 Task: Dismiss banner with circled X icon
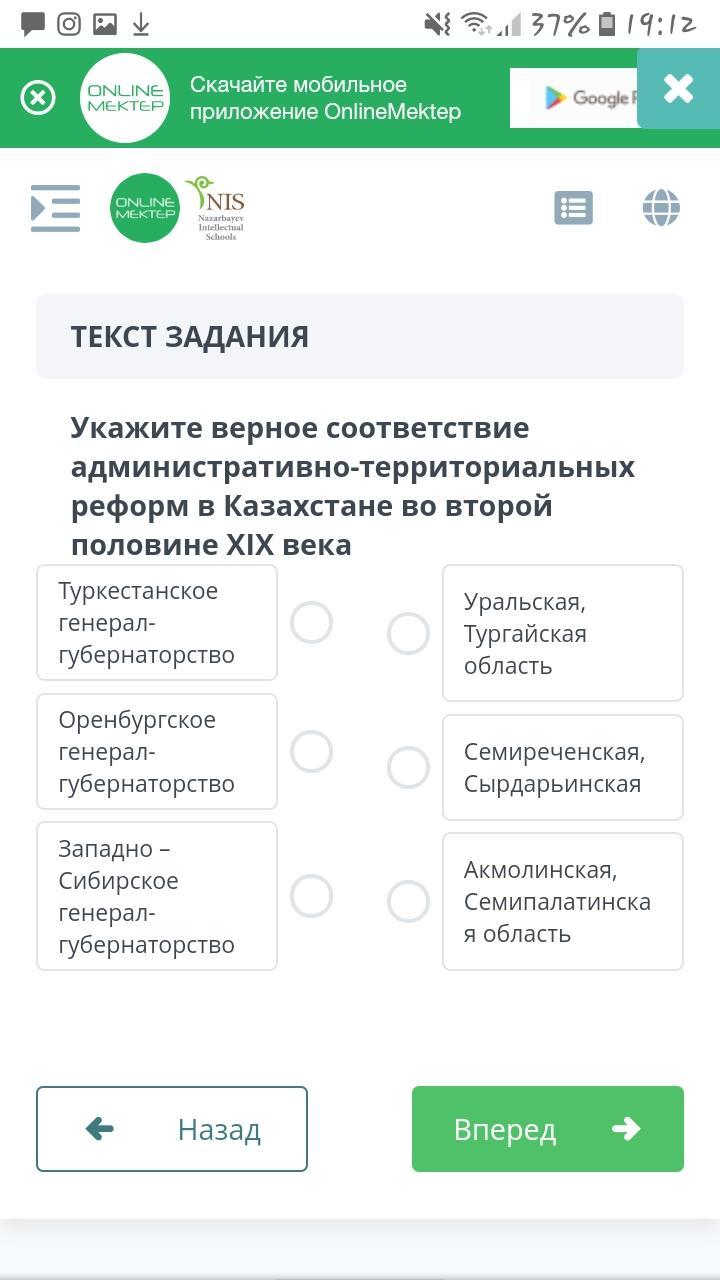coord(38,97)
